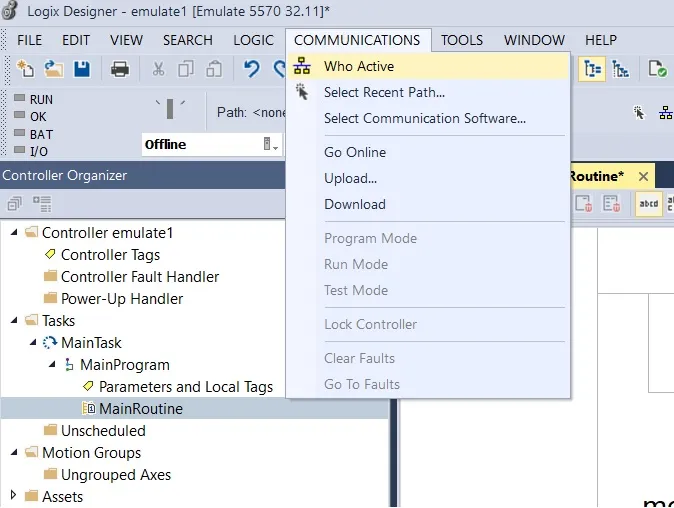Select Controller Tags in the tree
This screenshot has width=674, height=508.
coord(110,254)
